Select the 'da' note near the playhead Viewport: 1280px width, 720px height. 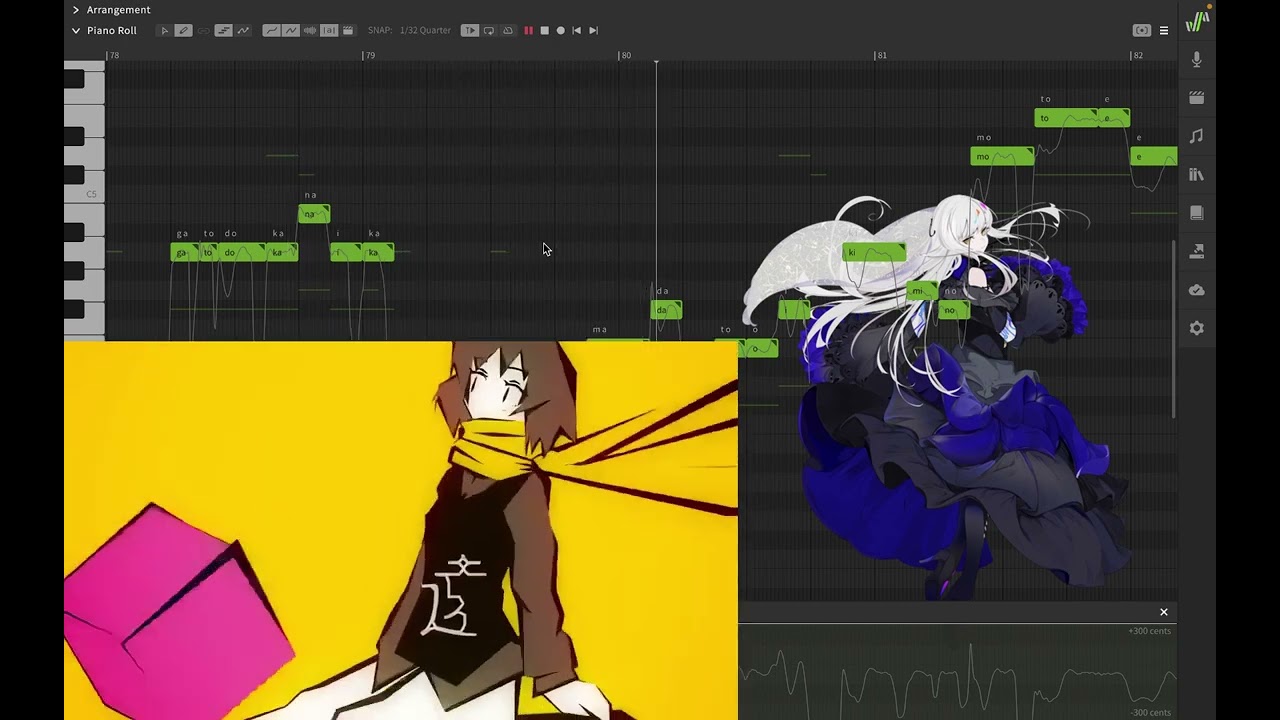[666, 310]
